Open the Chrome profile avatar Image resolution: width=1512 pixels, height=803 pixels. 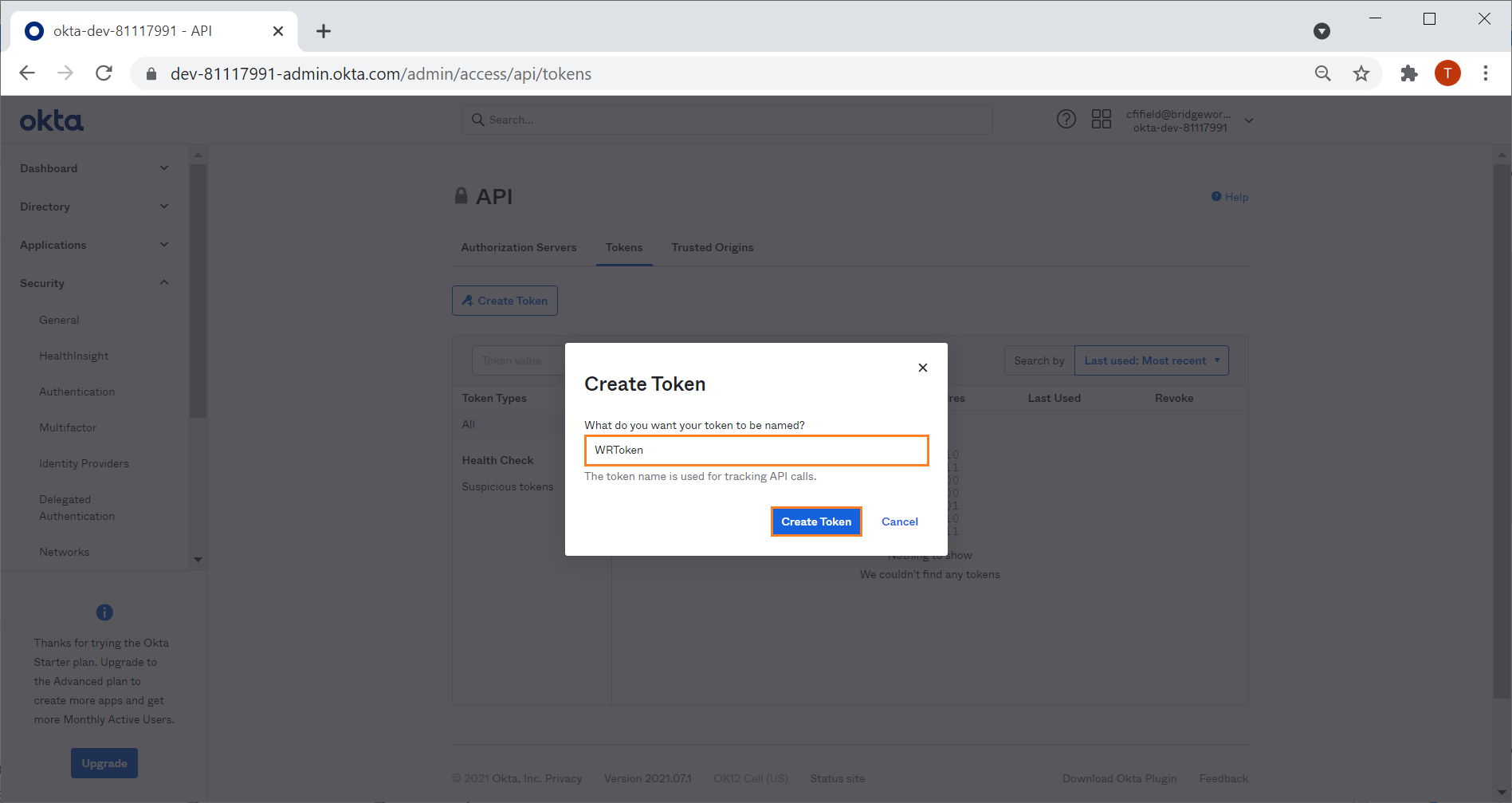[1447, 73]
